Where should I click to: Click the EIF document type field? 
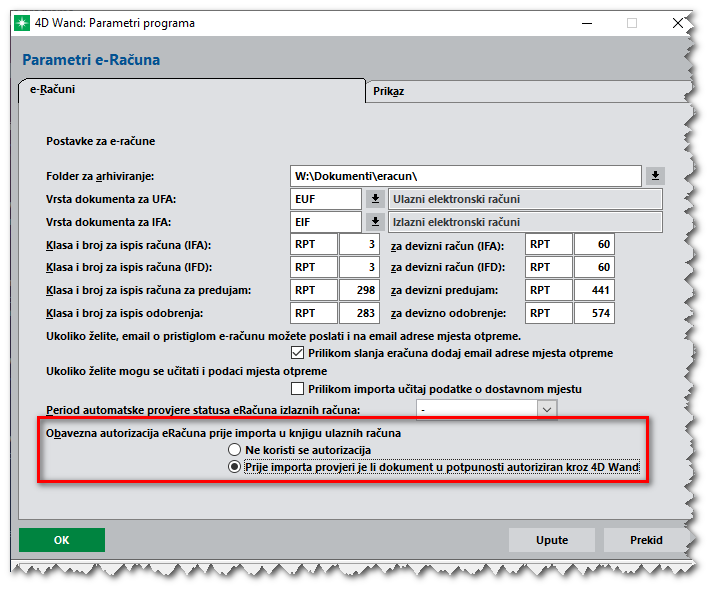(x=325, y=222)
